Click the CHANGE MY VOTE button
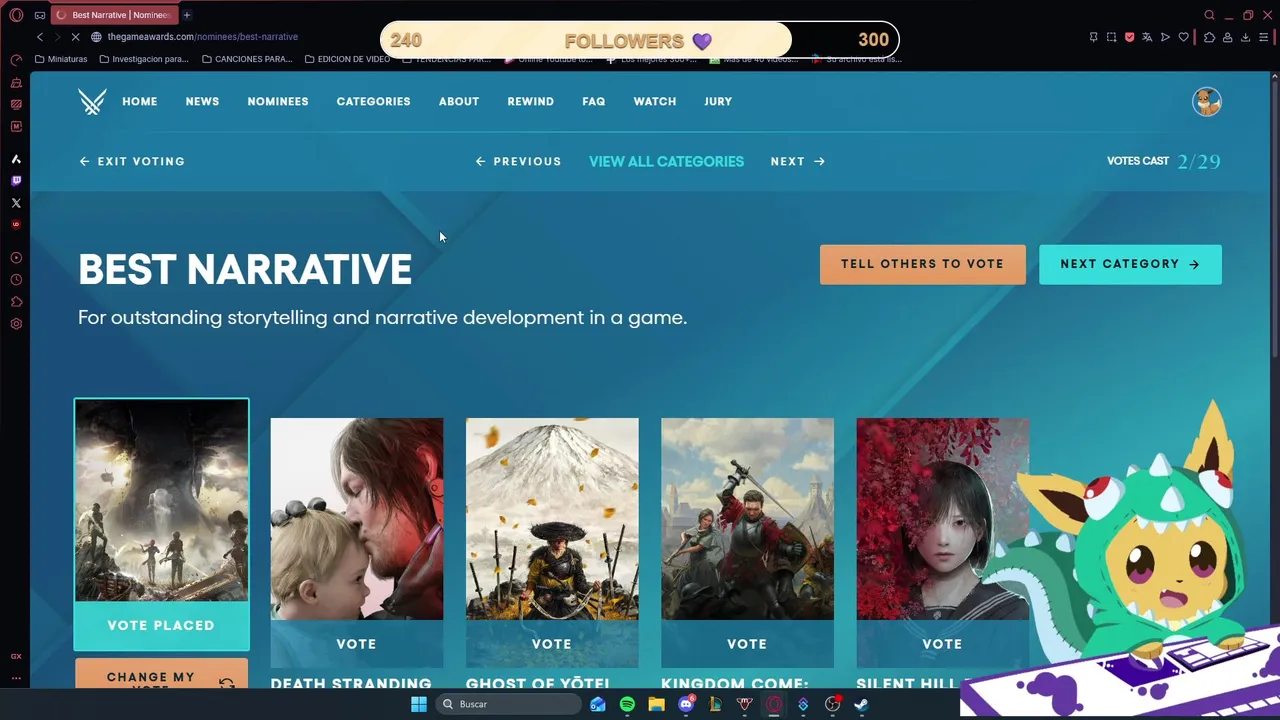Image resolution: width=1280 pixels, height=720 pixels. pyautogui.click(x=161, y=674)
